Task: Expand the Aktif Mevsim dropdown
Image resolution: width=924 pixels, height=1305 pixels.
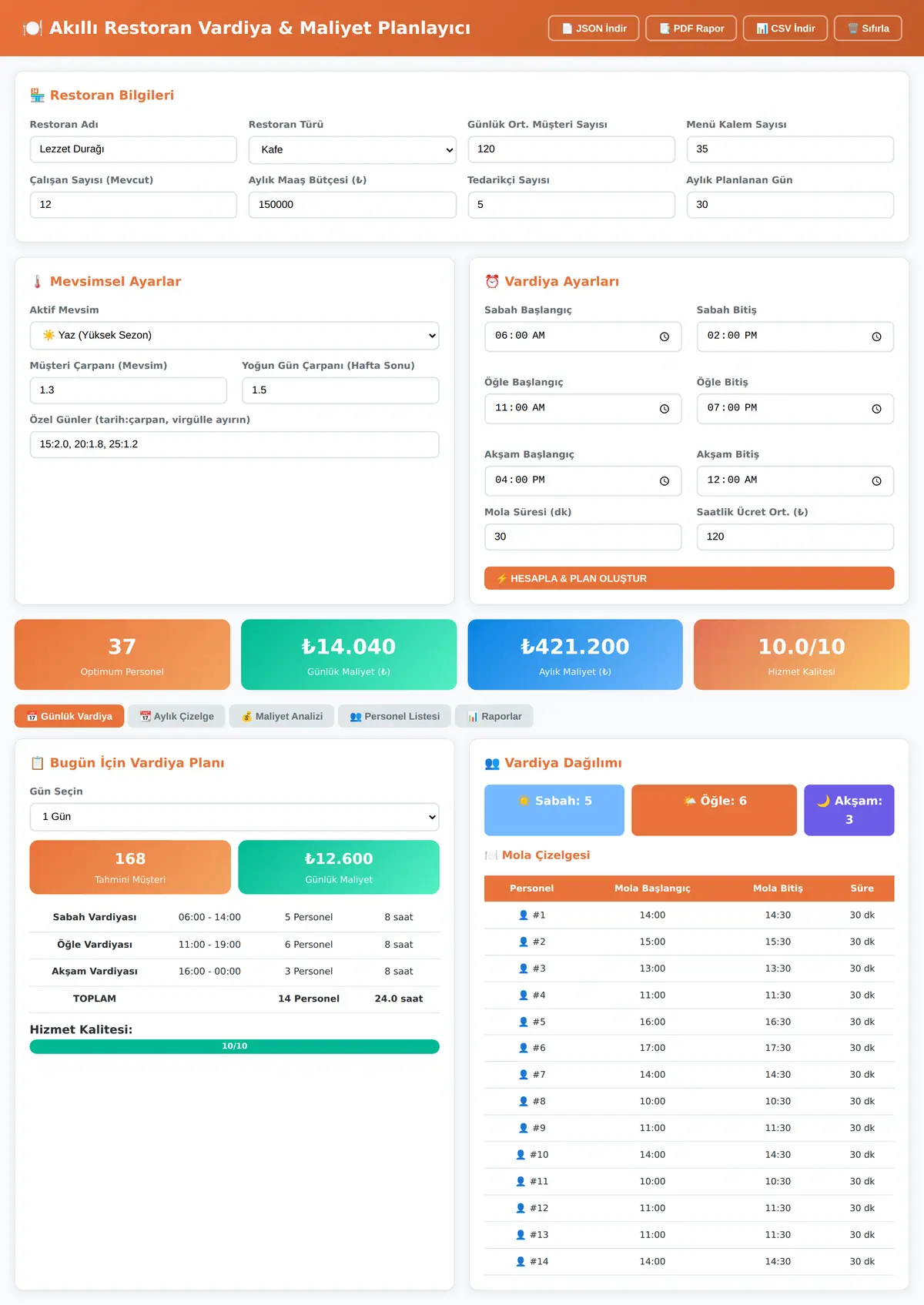Action: point(235,336)
